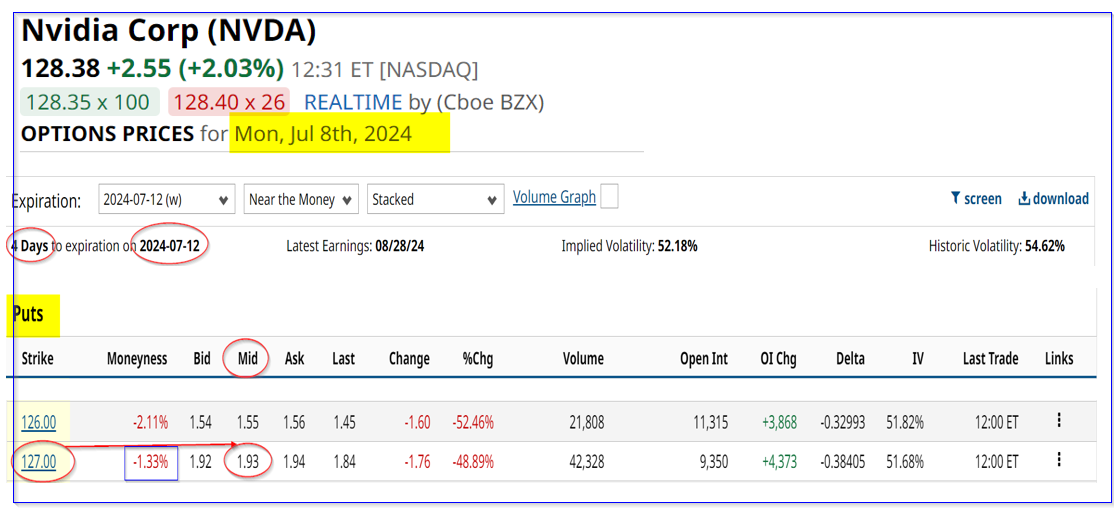Click the Last Trade column header
The height and width of the screenshot is (512, 1114).
pyautogui.click(x=990, y=358)
